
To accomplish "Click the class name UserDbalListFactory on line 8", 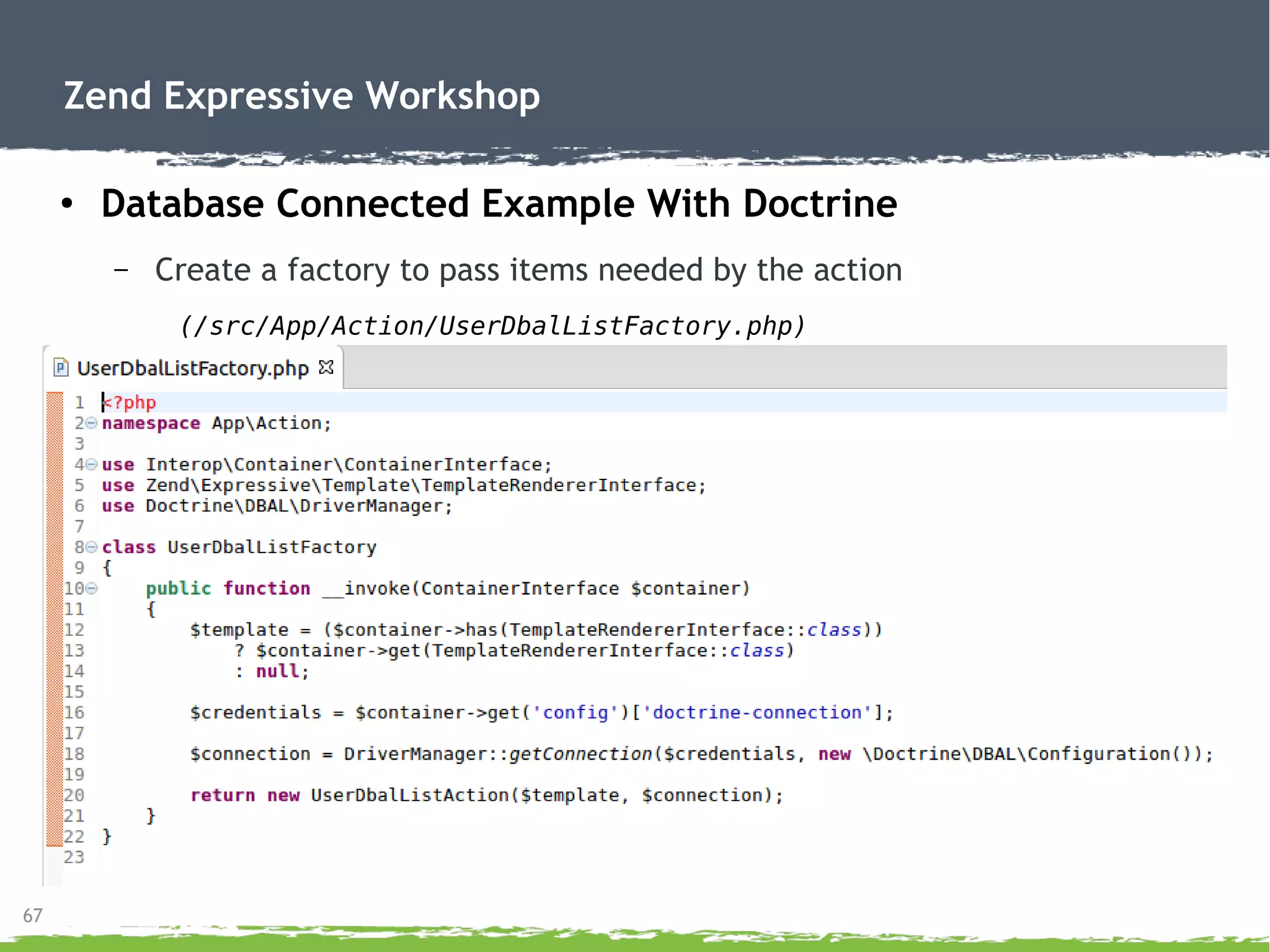I will [x=272, y=547].
